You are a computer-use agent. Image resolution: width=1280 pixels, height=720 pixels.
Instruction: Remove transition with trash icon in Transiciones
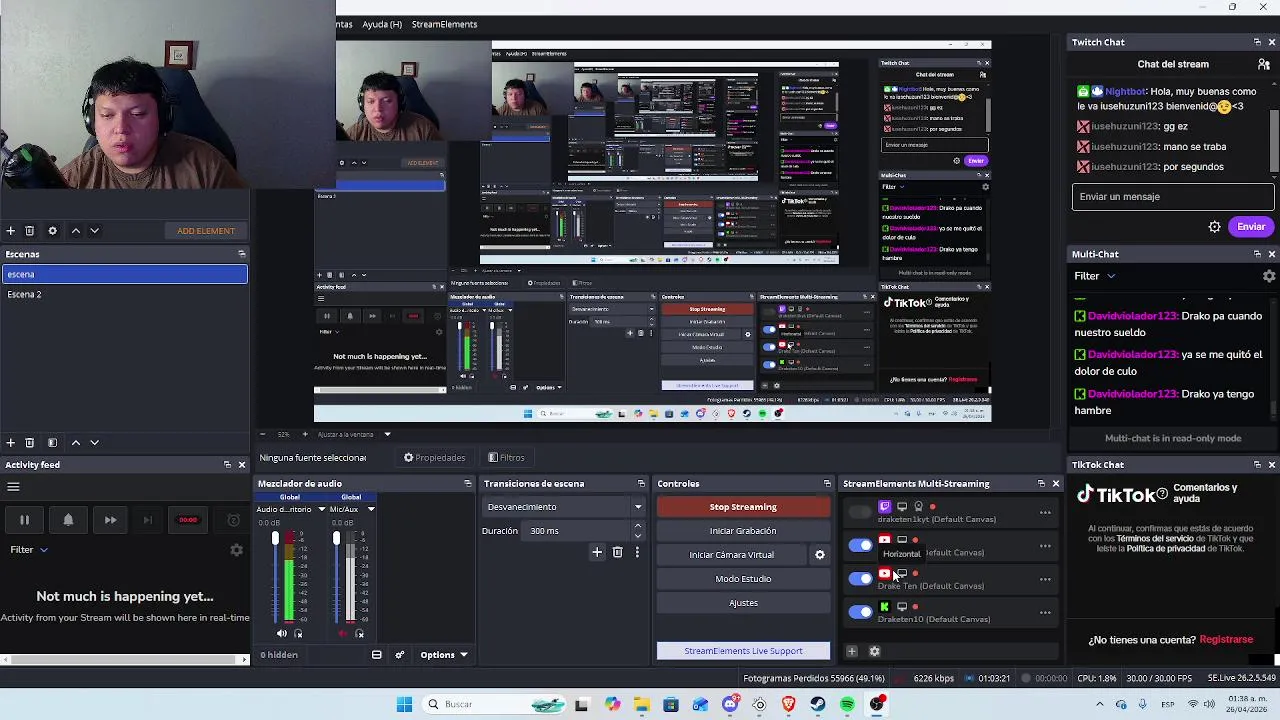tap(617, 552)
